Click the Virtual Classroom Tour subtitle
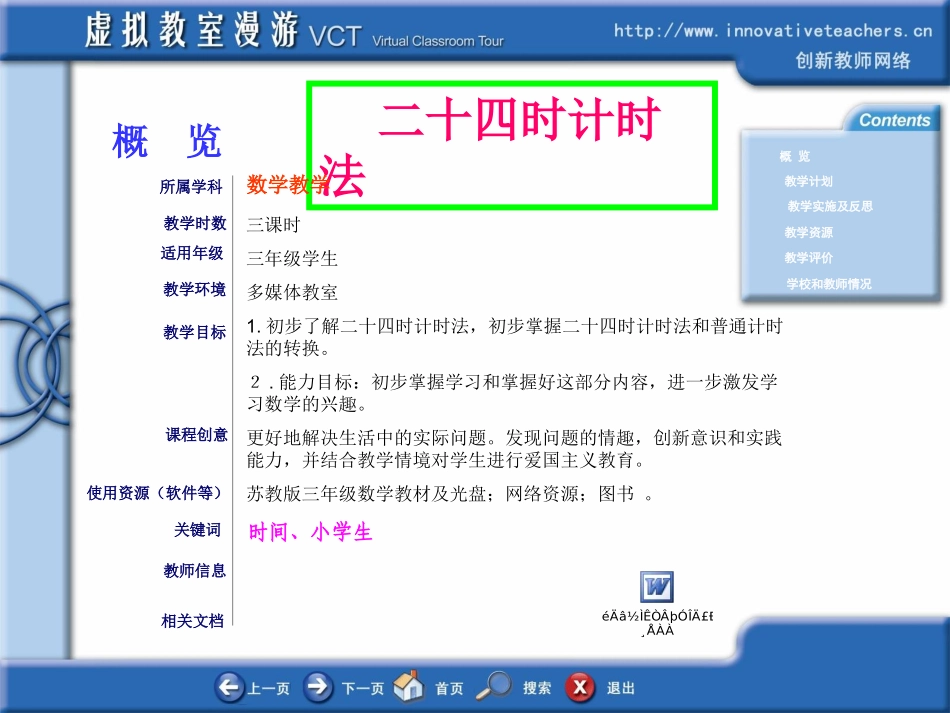The height and width of the screenshot is (713, 950). tap(437, 41)
